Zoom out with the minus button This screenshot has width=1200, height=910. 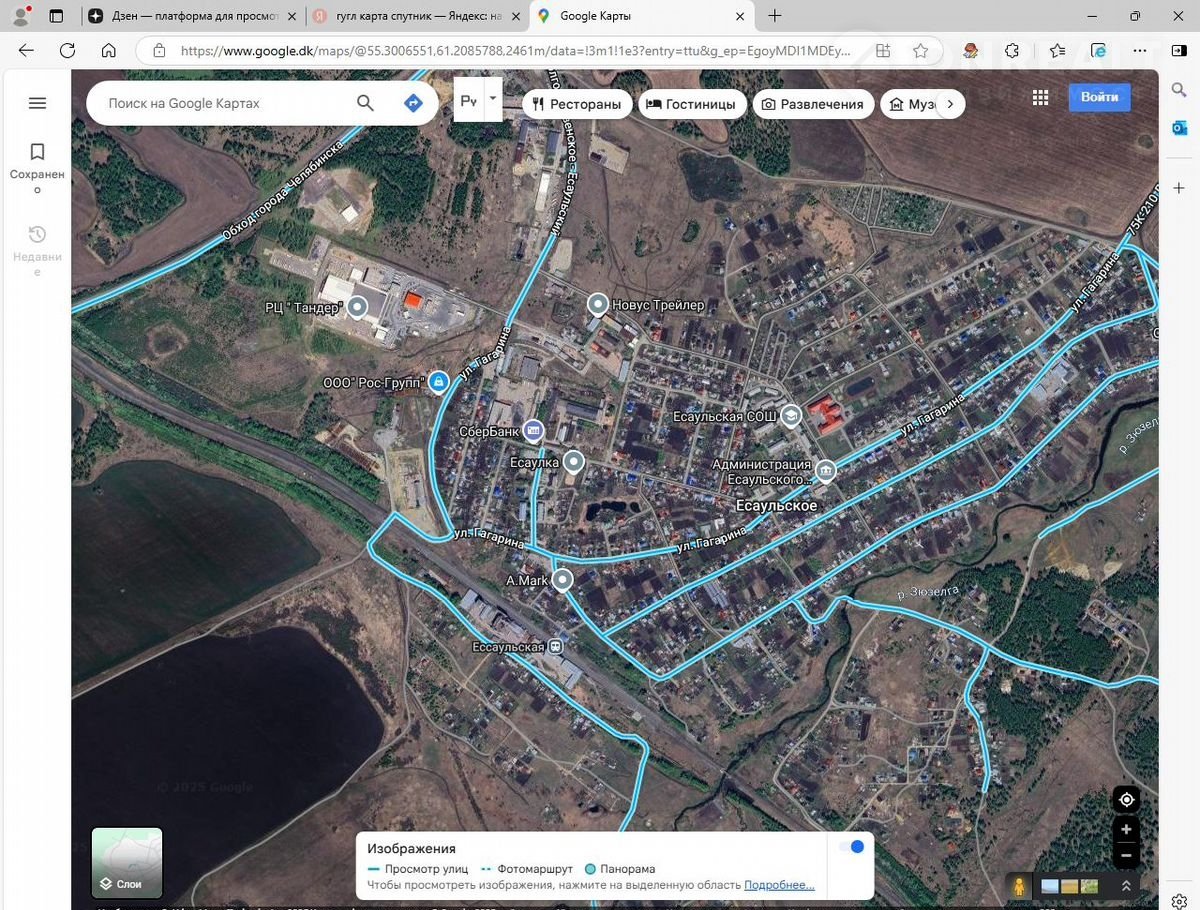coord(1126,855)
